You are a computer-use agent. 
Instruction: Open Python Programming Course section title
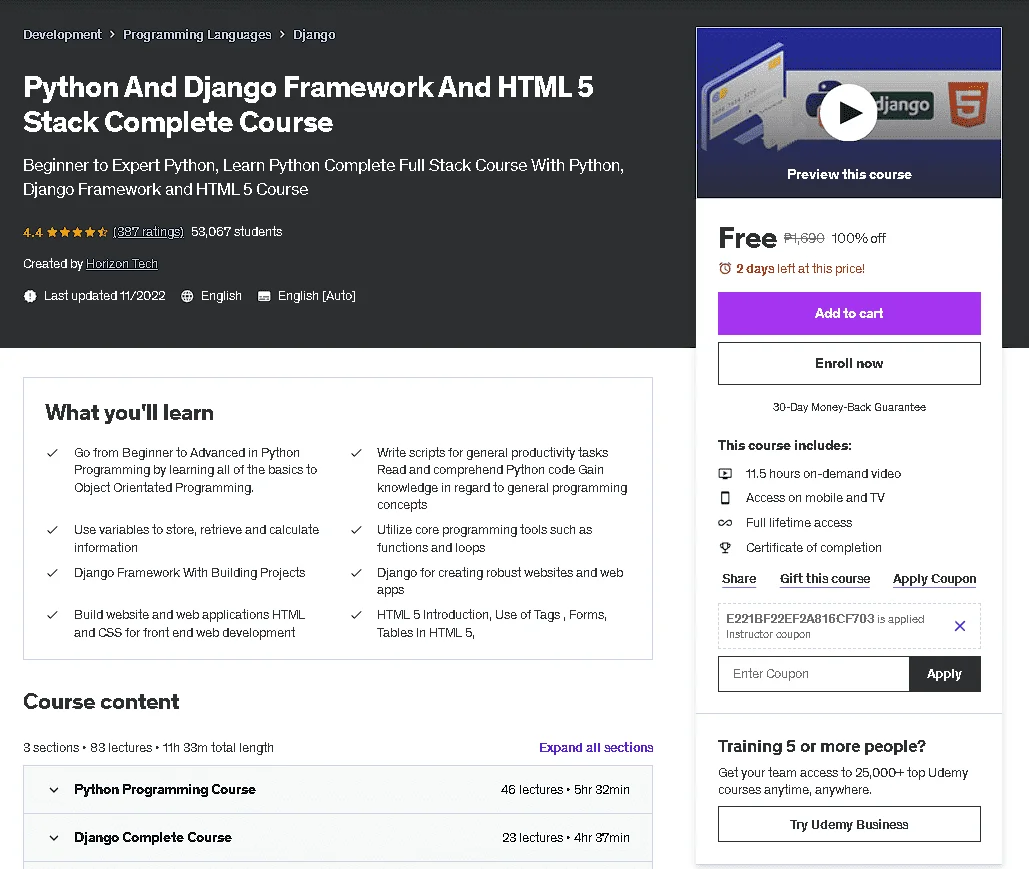point(165,790)
